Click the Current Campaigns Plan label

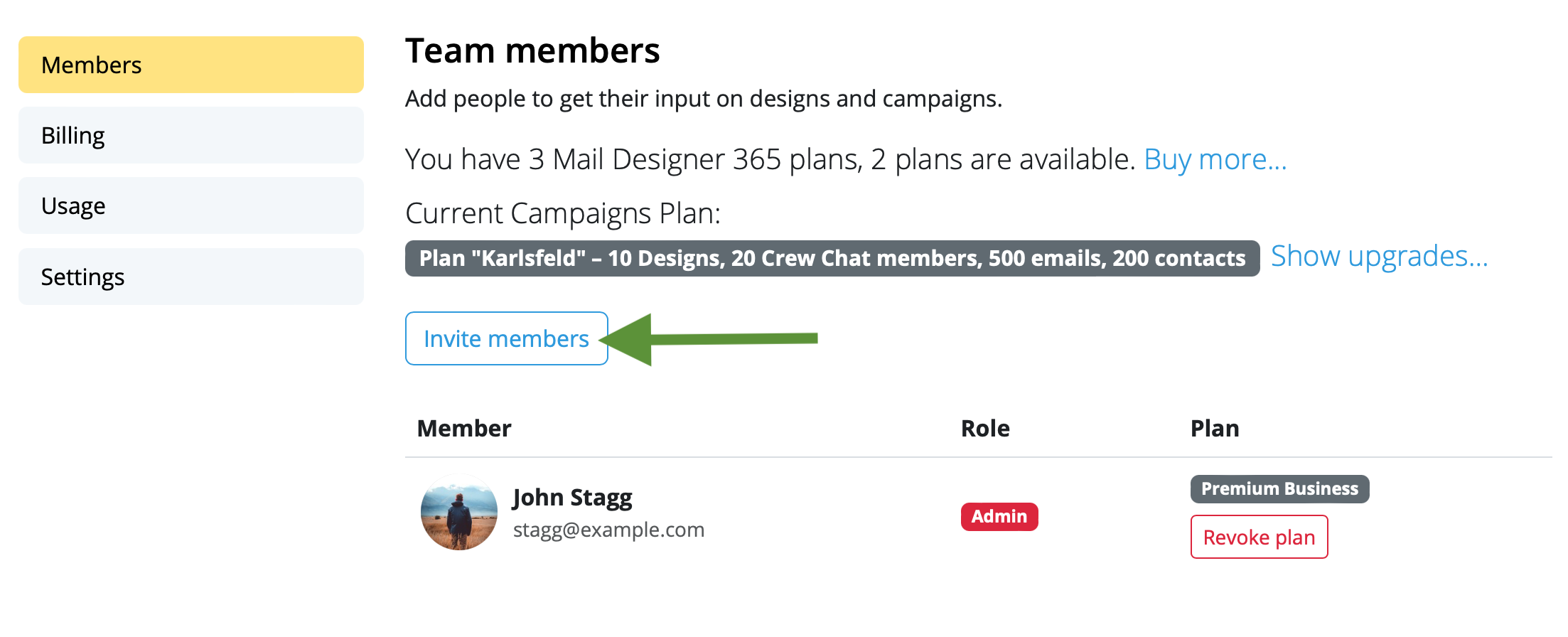coord(563,213)
